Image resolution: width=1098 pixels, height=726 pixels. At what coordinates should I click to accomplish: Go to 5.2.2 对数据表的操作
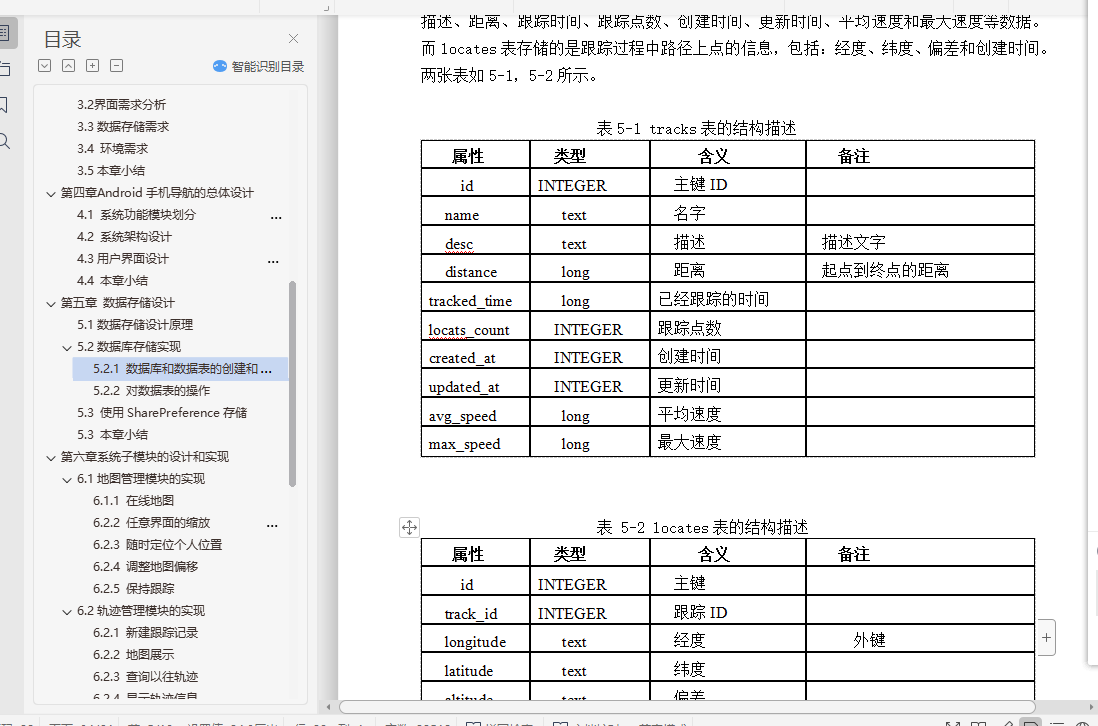[151, 391]
